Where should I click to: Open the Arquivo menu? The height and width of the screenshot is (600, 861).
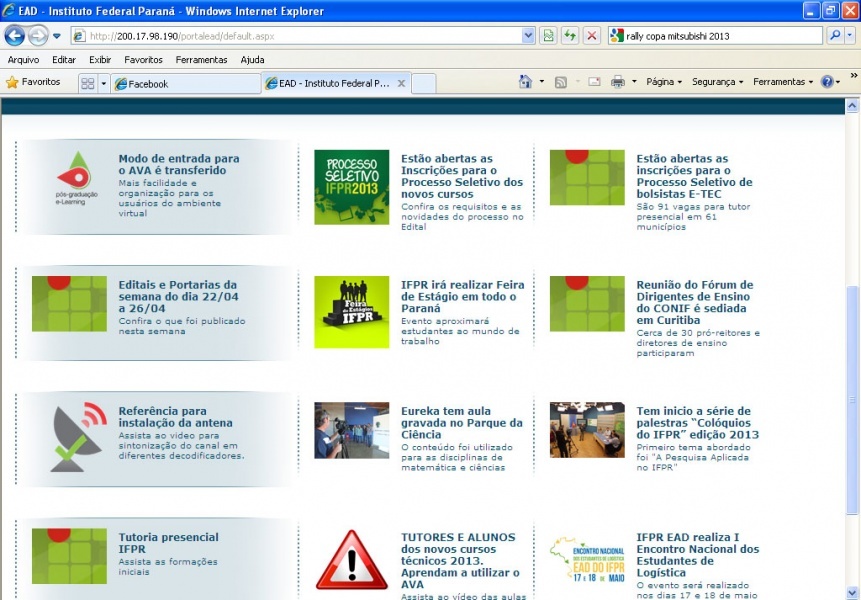pyautogui.click(x=23, y=60)
